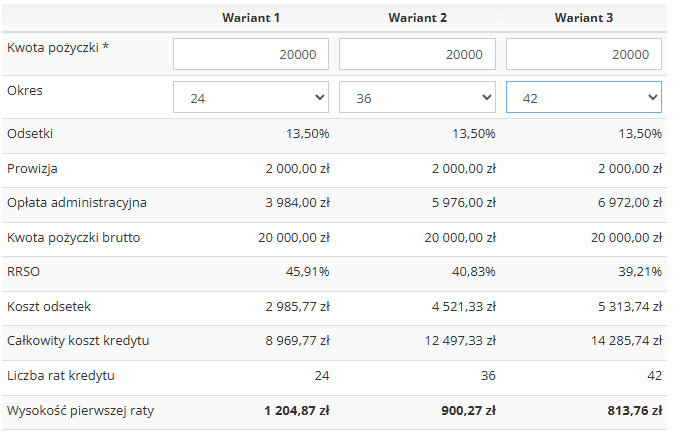Viewport: 681px width, 435px height.
Task: Click the Wariant 1 Prowizja value 2 000,00 zł
Action: point(298,168)
